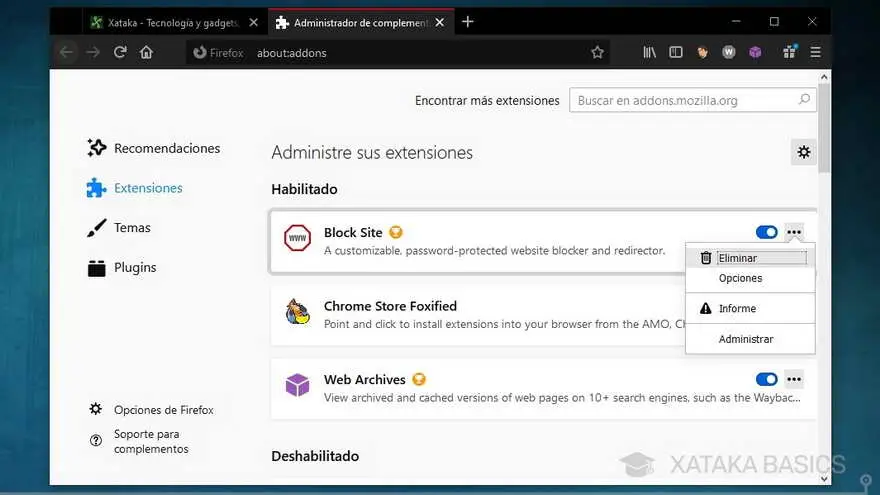Click the recommended badge next to Block Site
The image size is (880, 495).
(396, 232)
